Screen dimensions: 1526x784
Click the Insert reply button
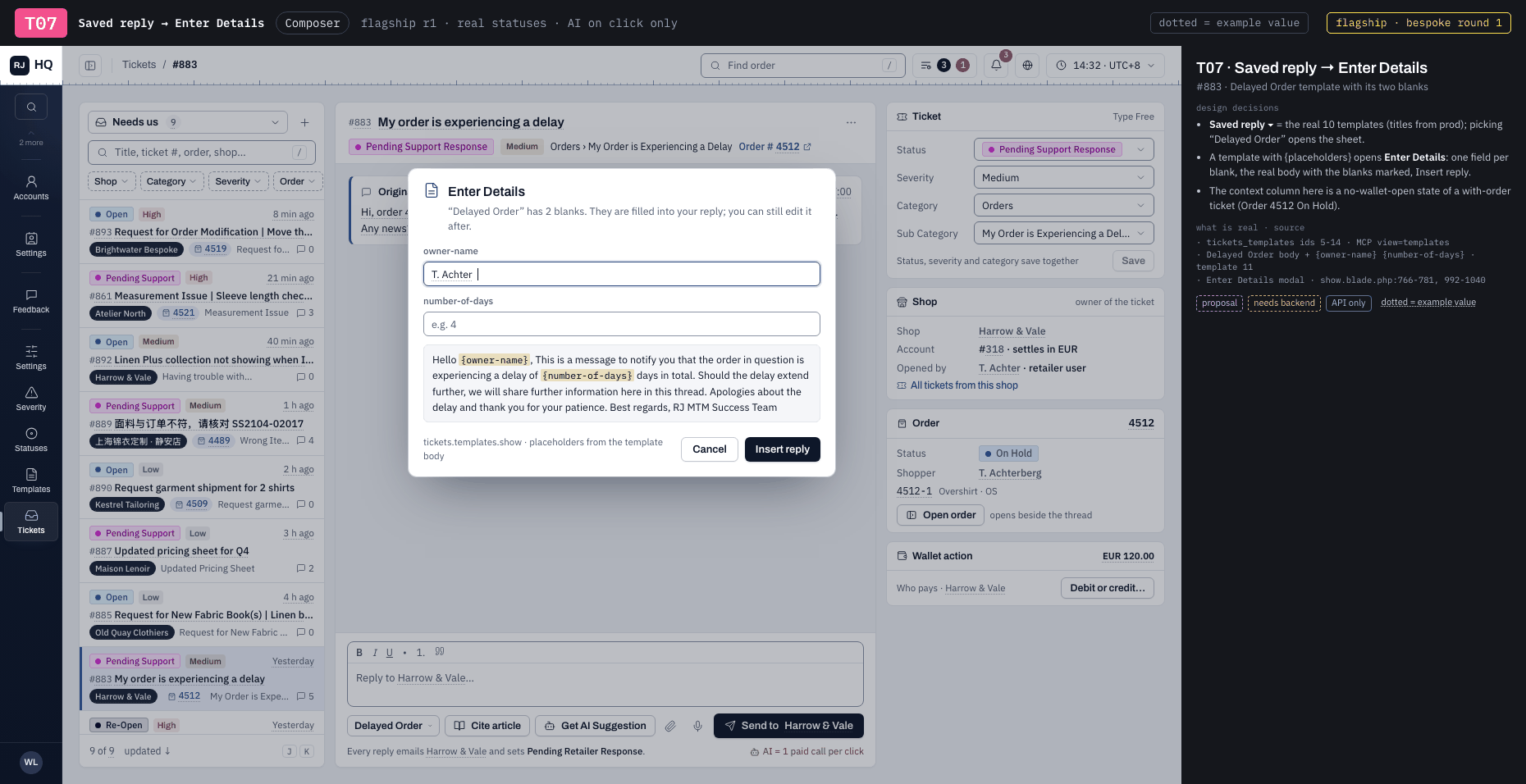click(783, 449)
